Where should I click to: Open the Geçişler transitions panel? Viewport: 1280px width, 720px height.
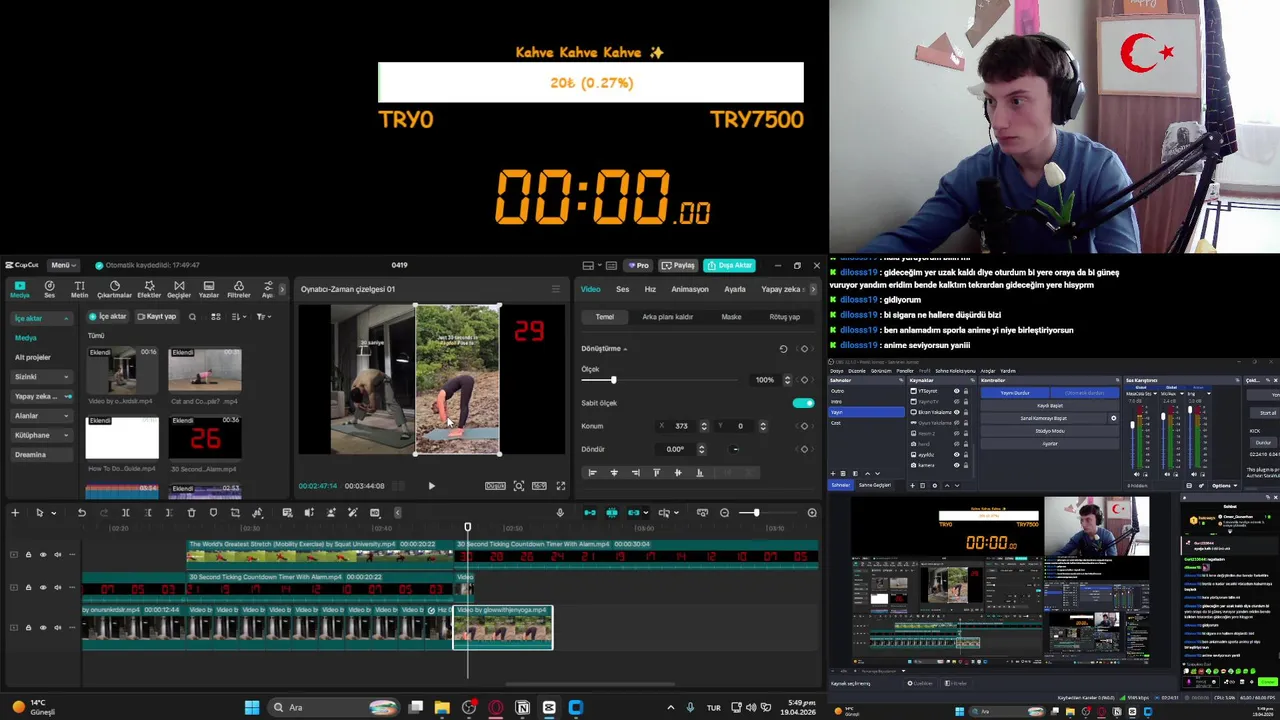tap(179, 289)
